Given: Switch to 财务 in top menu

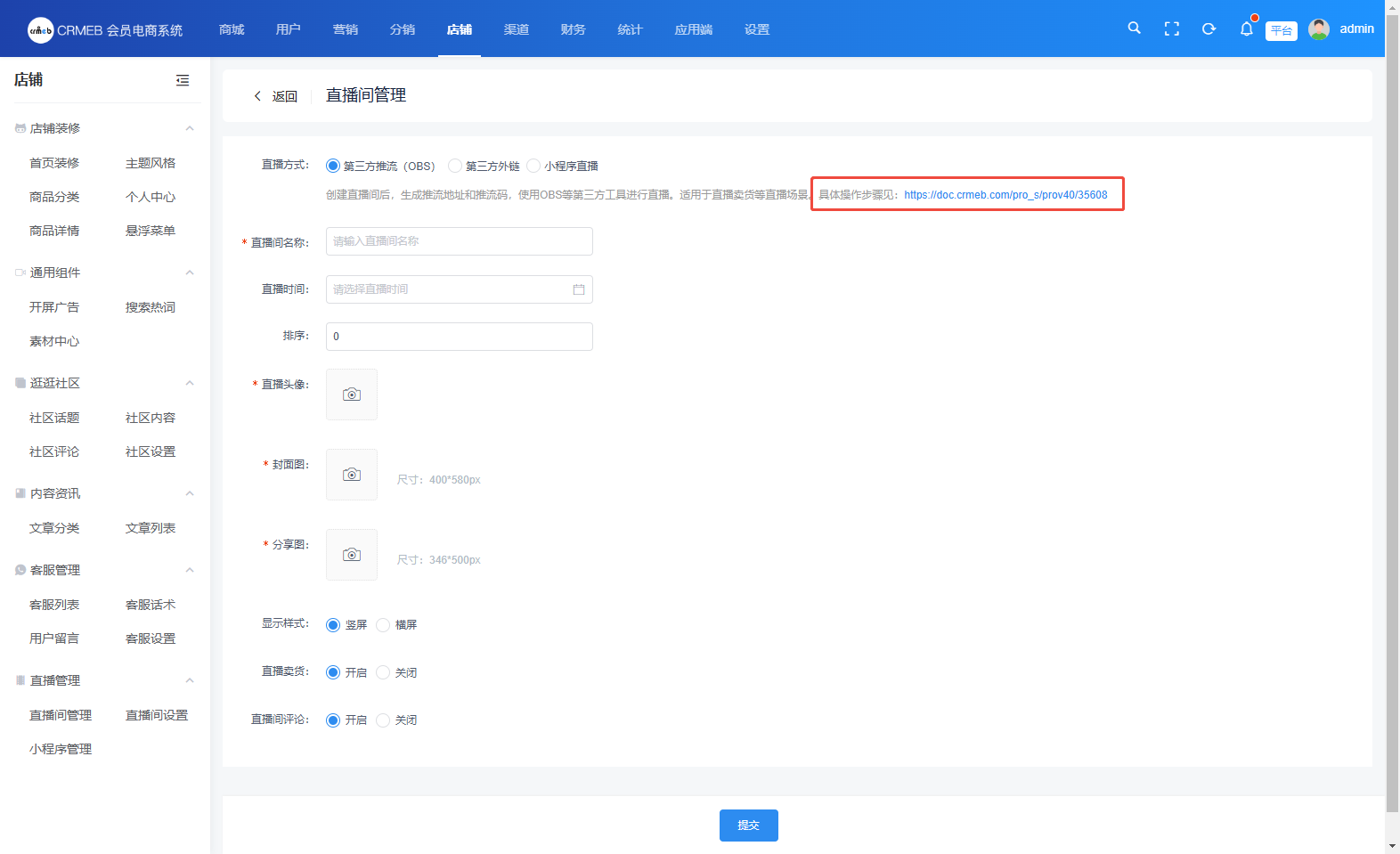Looking at the screenshot, I should point(574,29).
